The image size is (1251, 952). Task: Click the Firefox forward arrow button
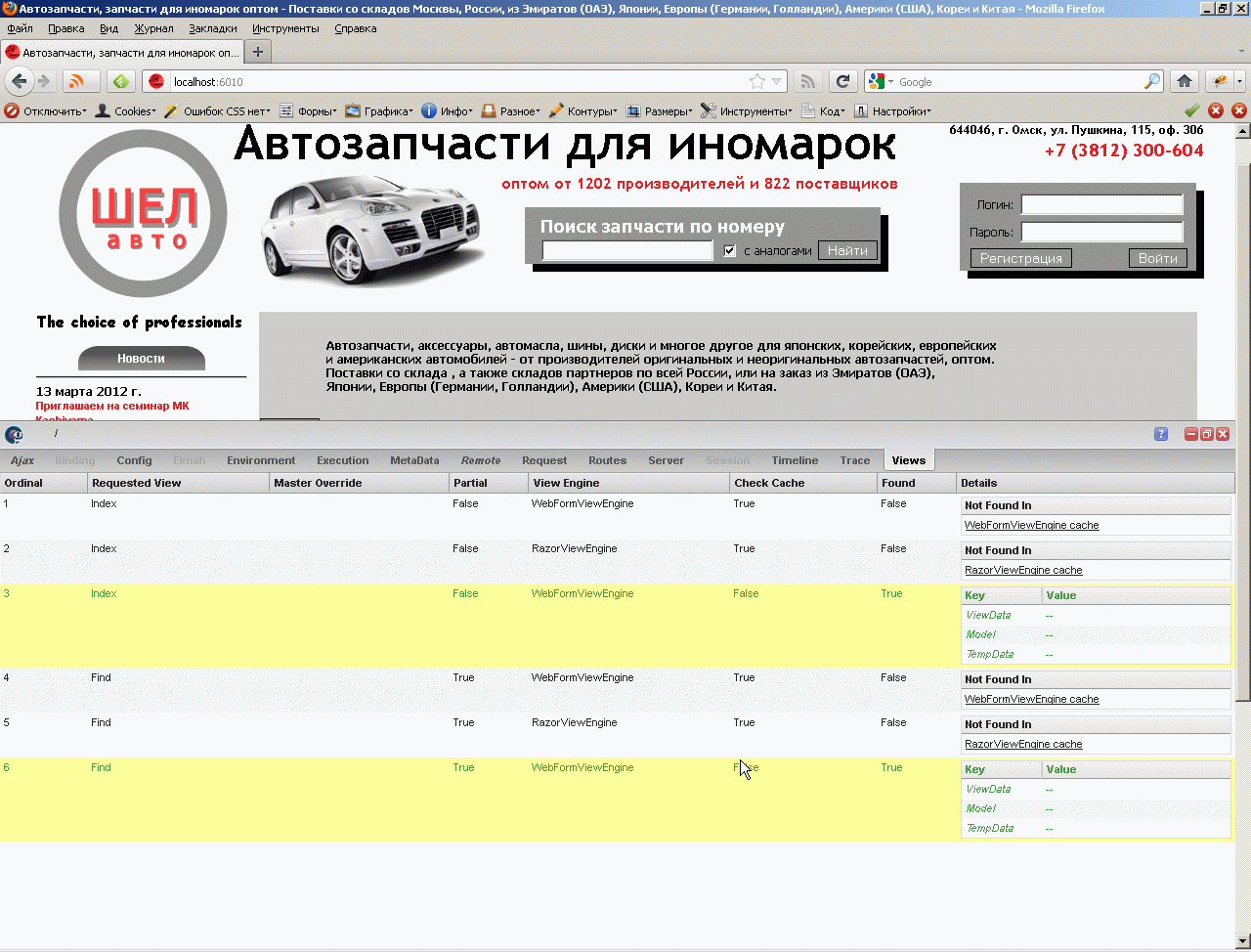[x=44, y=81]
